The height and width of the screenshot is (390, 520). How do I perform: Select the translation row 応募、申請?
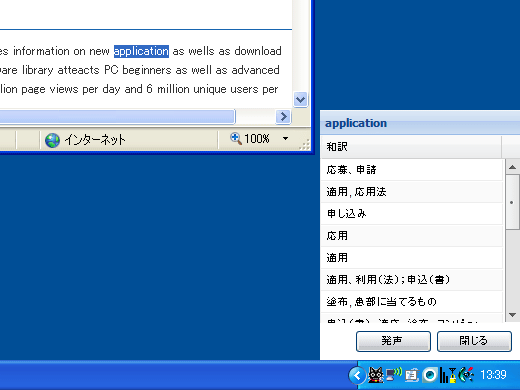pyautogui.click(x=412, y=170)
